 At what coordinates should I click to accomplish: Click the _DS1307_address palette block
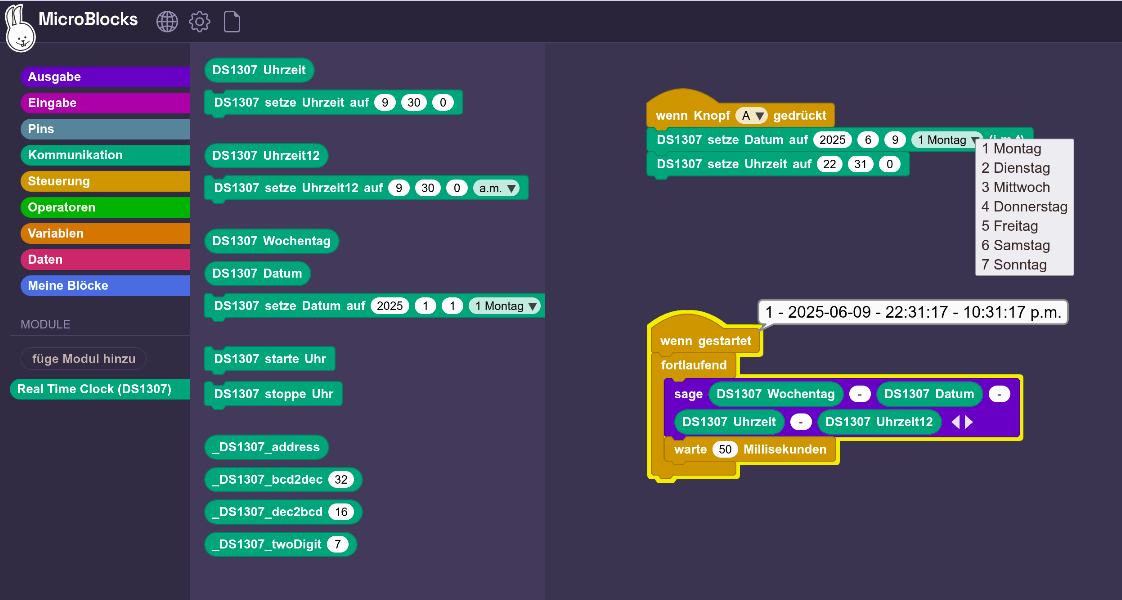pos(266,447)
